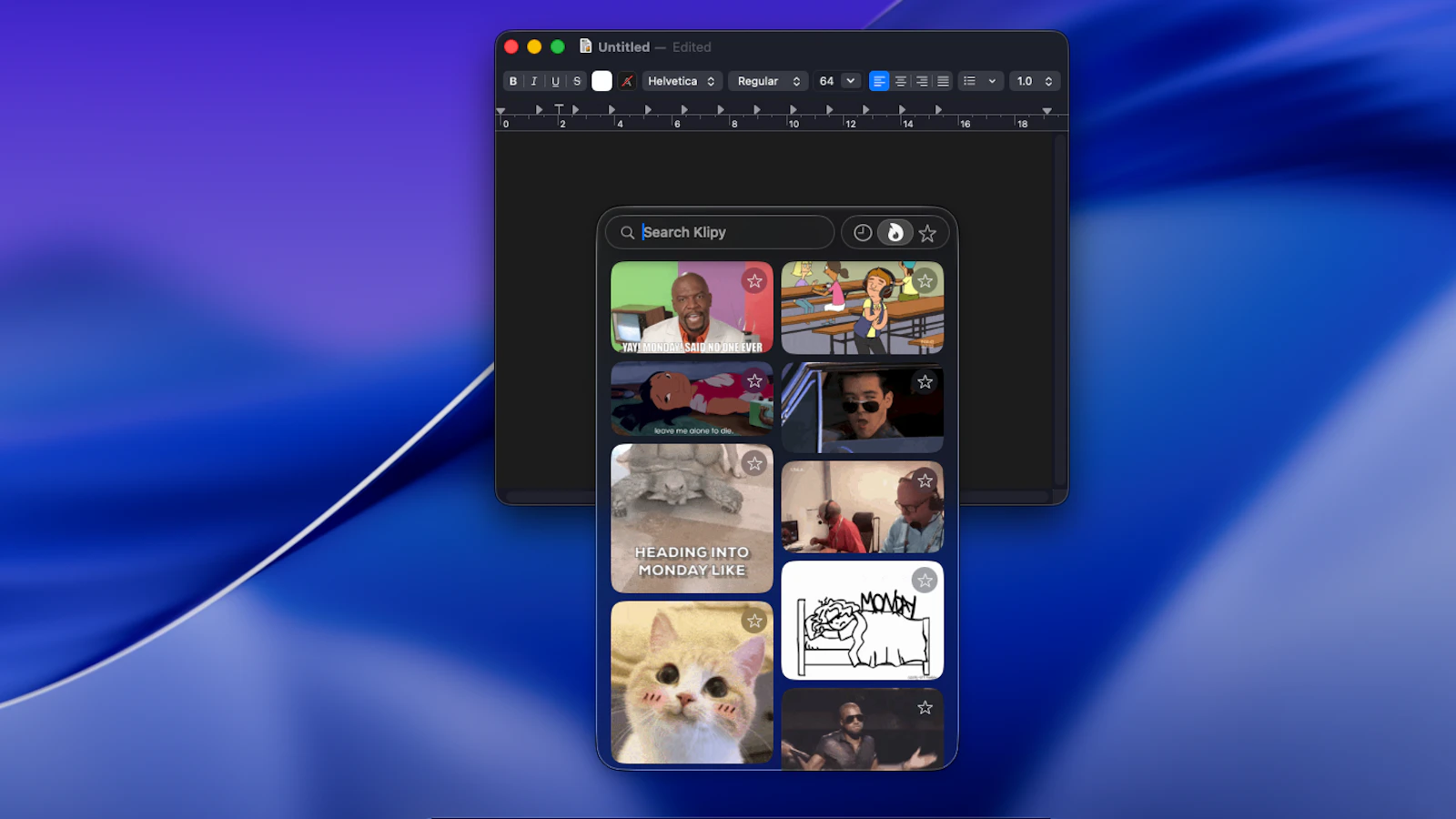This screenshot has height=819, width=1456.
Task: Show trending GIFs with flame icon
Action: (x=895, y=233)
